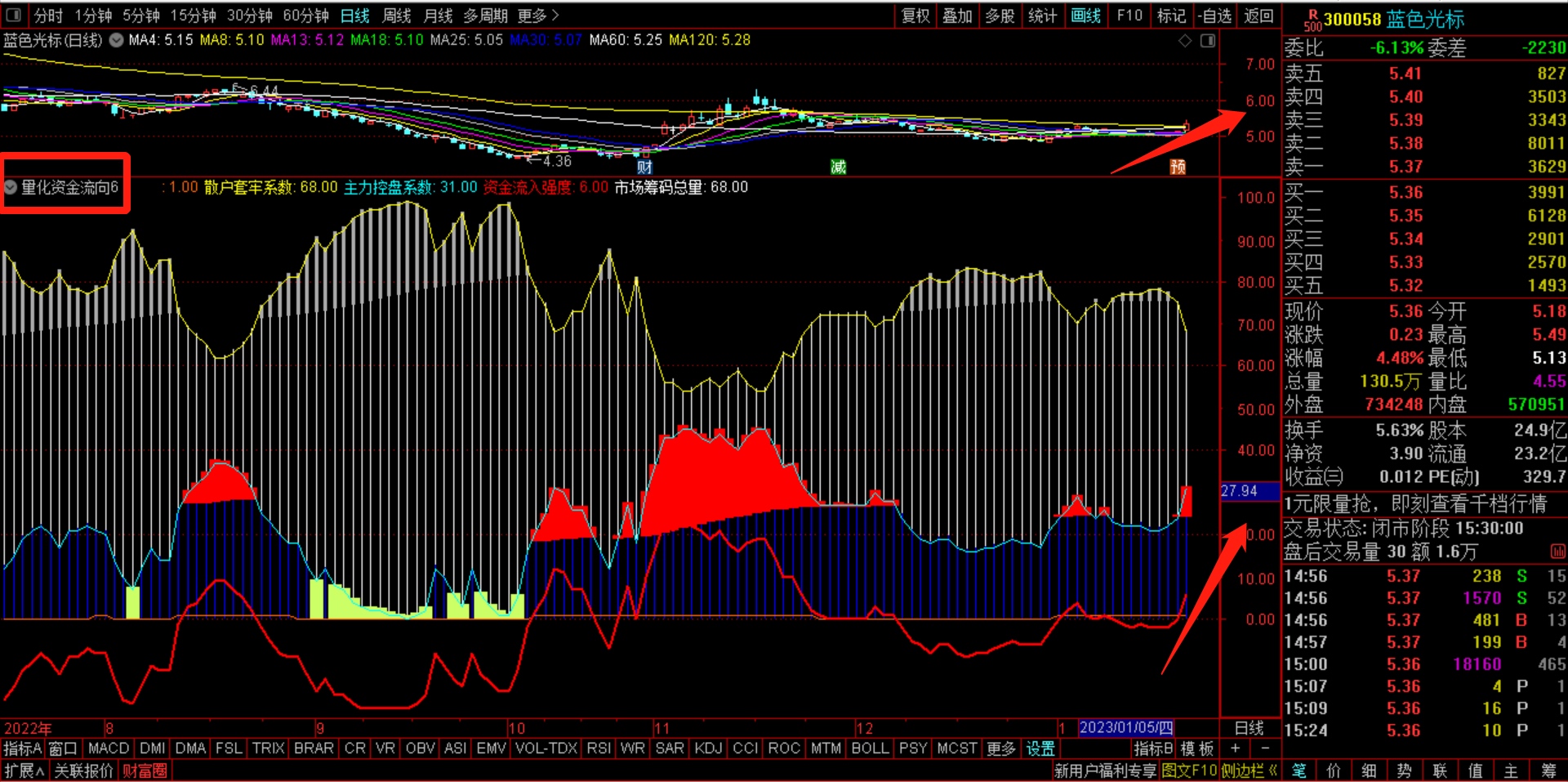This screenshot has width=1568, height=782.
Task: Expand the 蓝色光标(日线) indicator dropdown arrow
Action: pyautogui.click(x=117, y=40)
